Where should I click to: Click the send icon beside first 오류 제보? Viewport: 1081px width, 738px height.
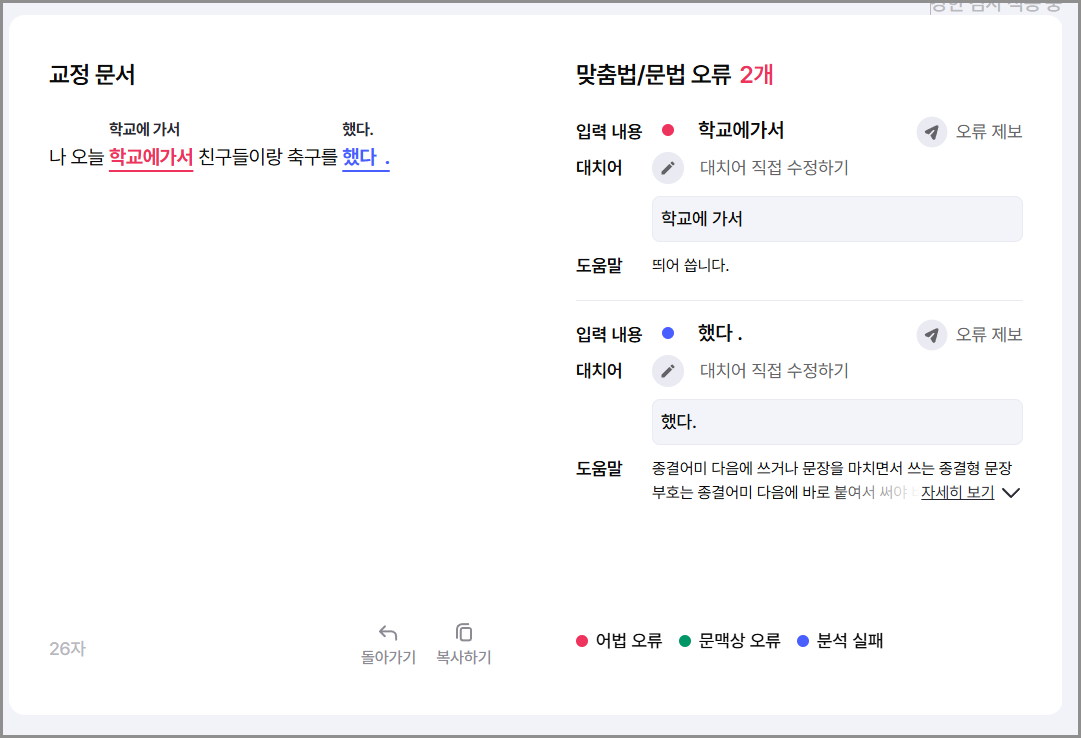pyautogui.click(x=931, y=130)
